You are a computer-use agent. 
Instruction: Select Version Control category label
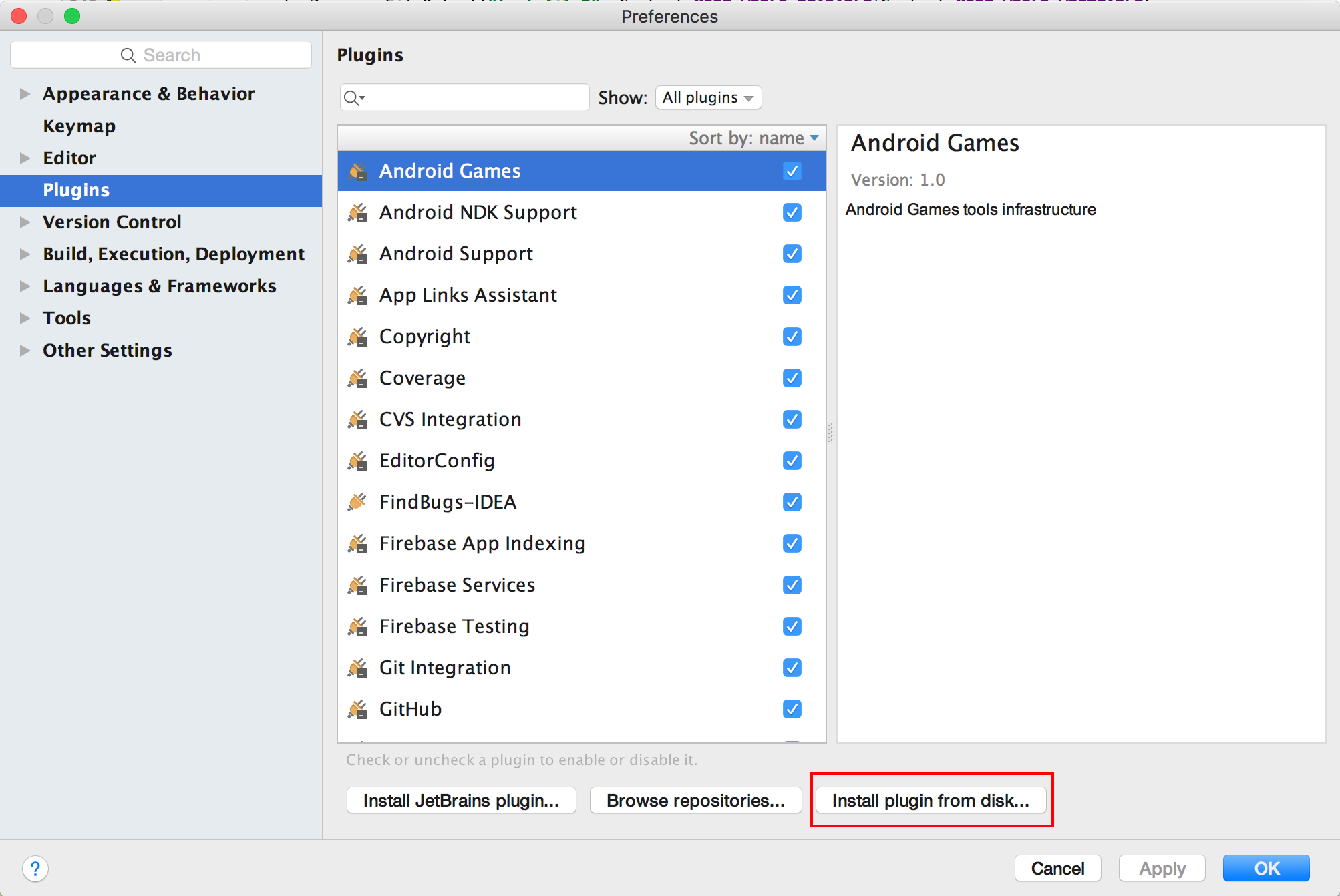pyautogui.click(x=112, y=222)
